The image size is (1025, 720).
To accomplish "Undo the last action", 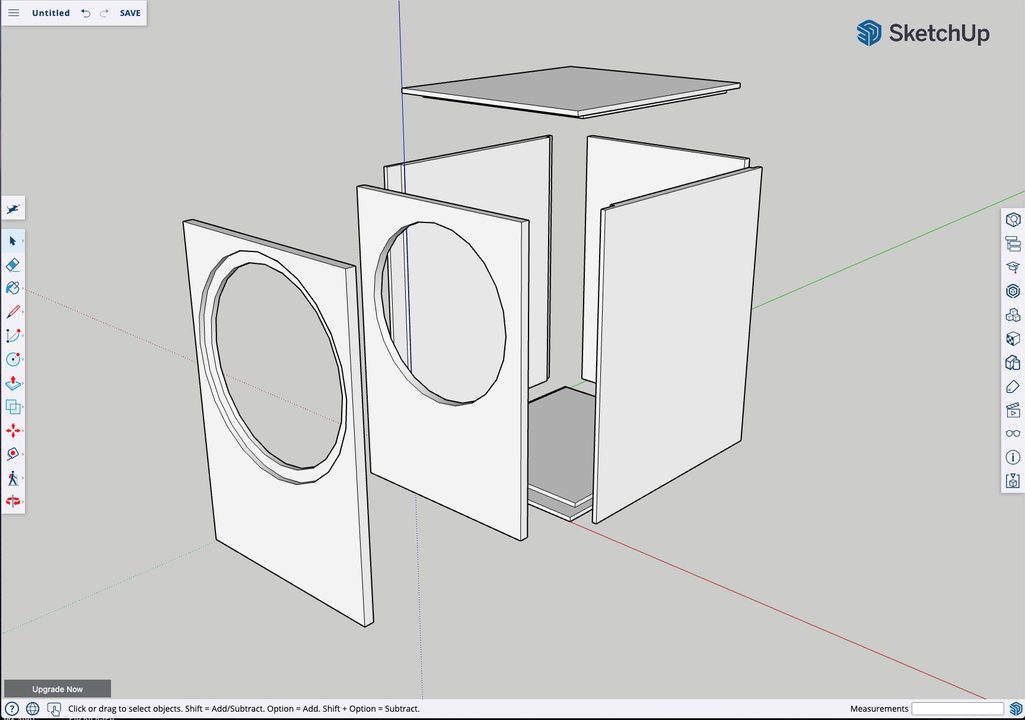I will pos(86,13).
